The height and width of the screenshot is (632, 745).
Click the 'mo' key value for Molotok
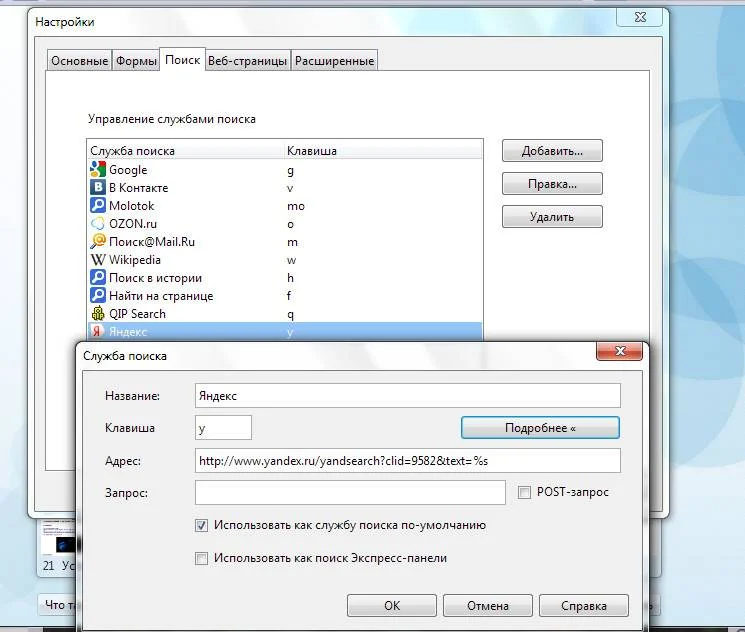pyautogui.click(x=296, y=206)
